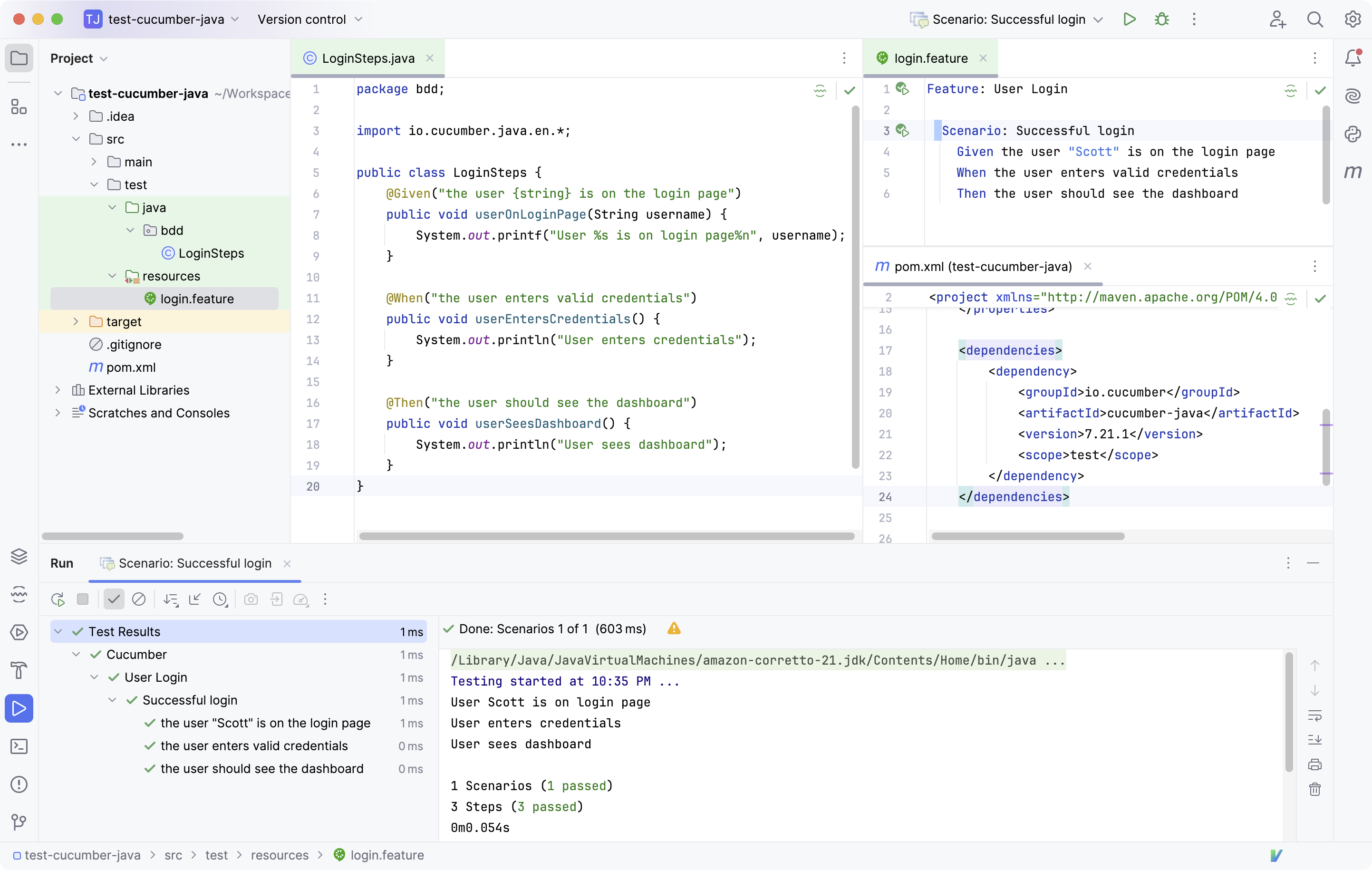Toggle Show Ignored tests button
The image size is (1372, 870).
pos(138,599)
